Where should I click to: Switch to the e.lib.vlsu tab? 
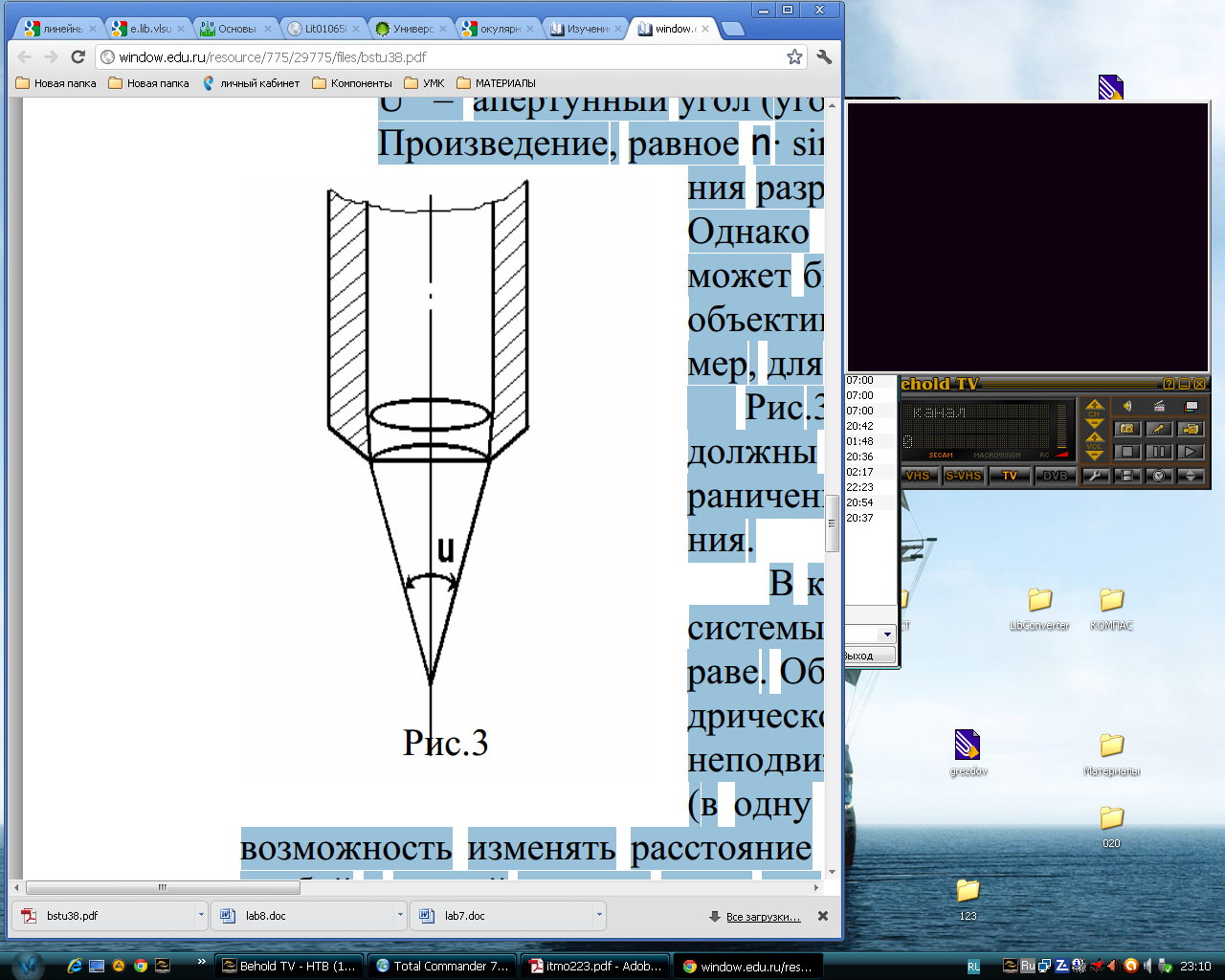tap(145, 29)
